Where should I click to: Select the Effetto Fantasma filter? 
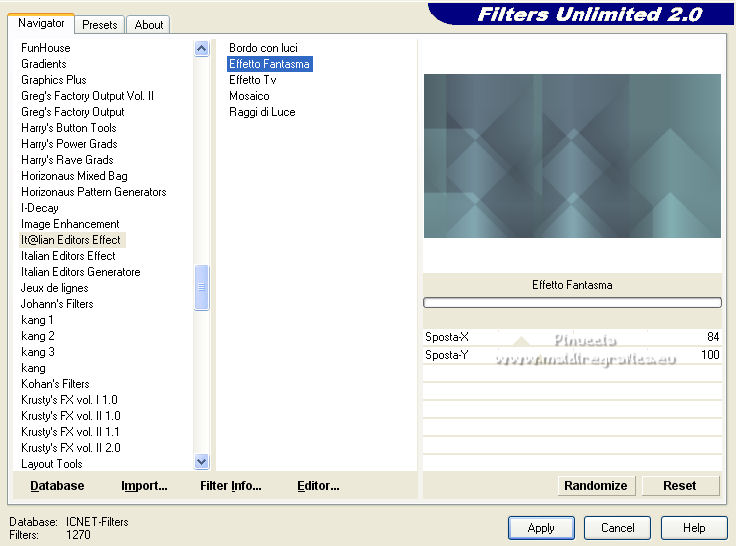click(x=269, y=64)
